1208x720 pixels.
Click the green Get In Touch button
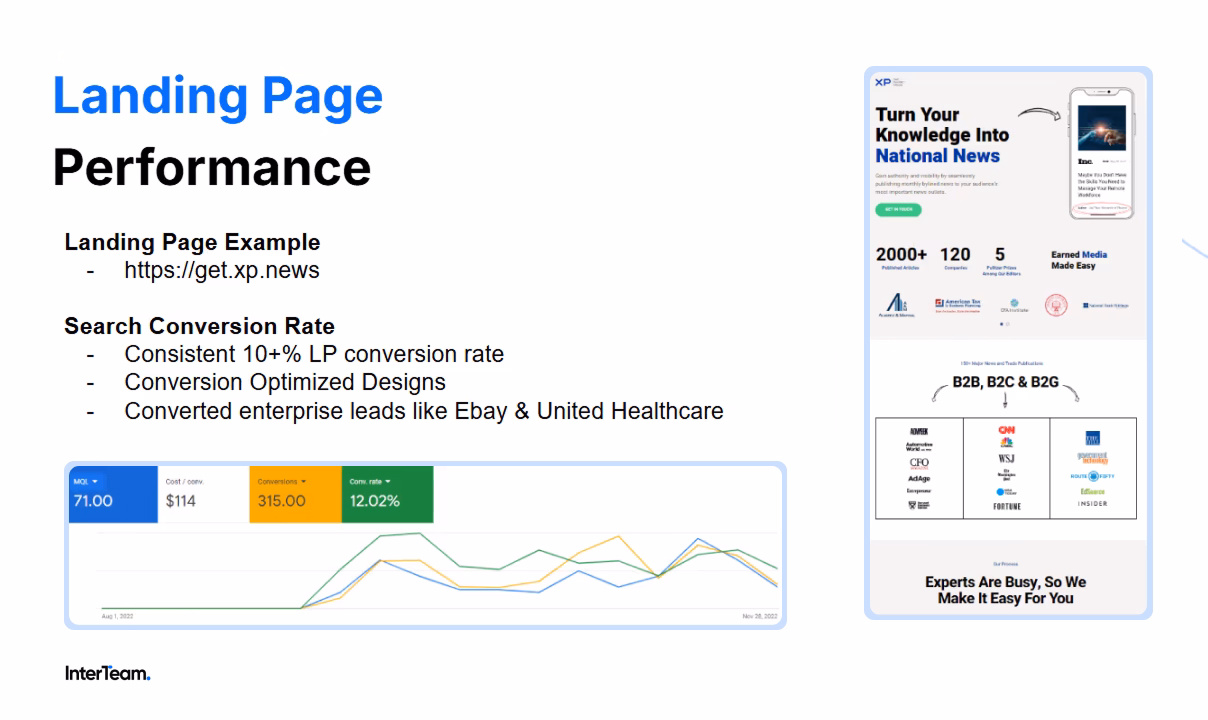tap(898, 210)
